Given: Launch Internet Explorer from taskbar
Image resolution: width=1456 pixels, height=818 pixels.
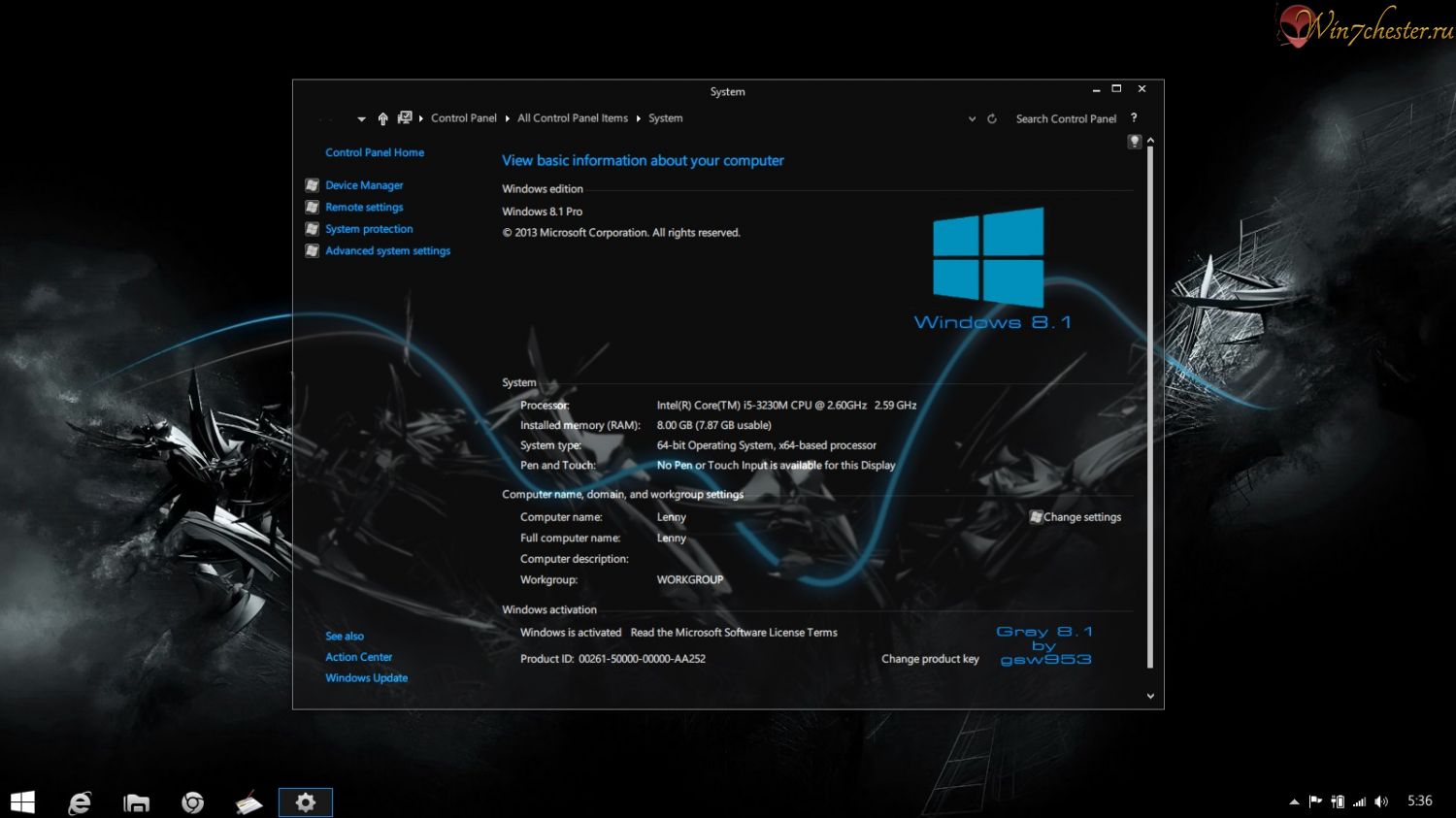Looking at the screenshot, I should click(x=80, y=802).
